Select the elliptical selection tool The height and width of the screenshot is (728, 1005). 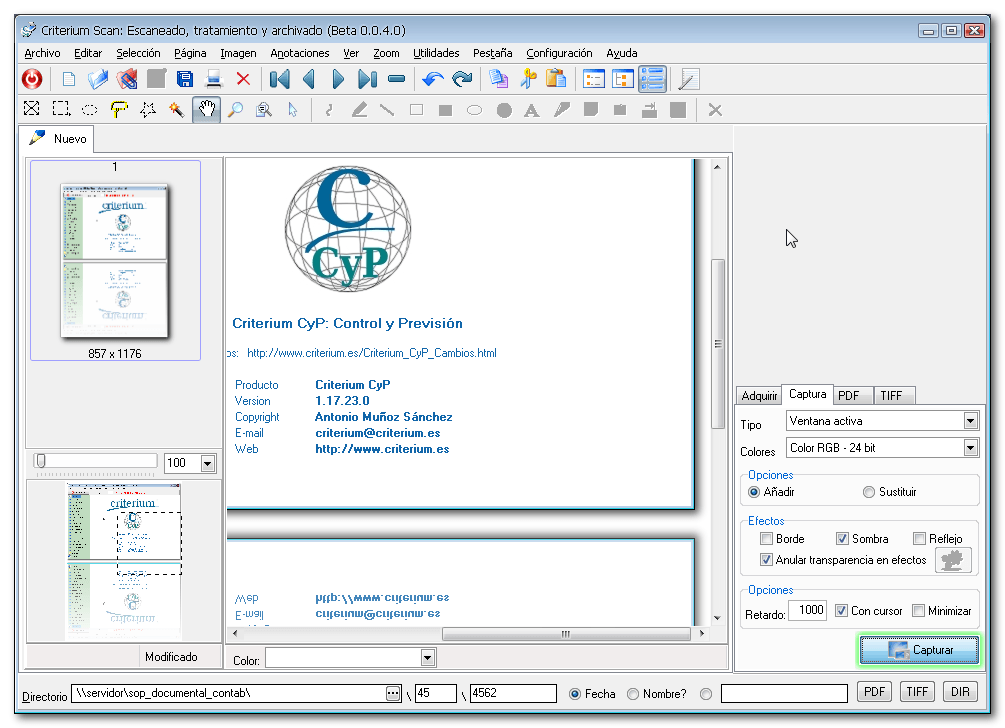(x=90, y=110)
